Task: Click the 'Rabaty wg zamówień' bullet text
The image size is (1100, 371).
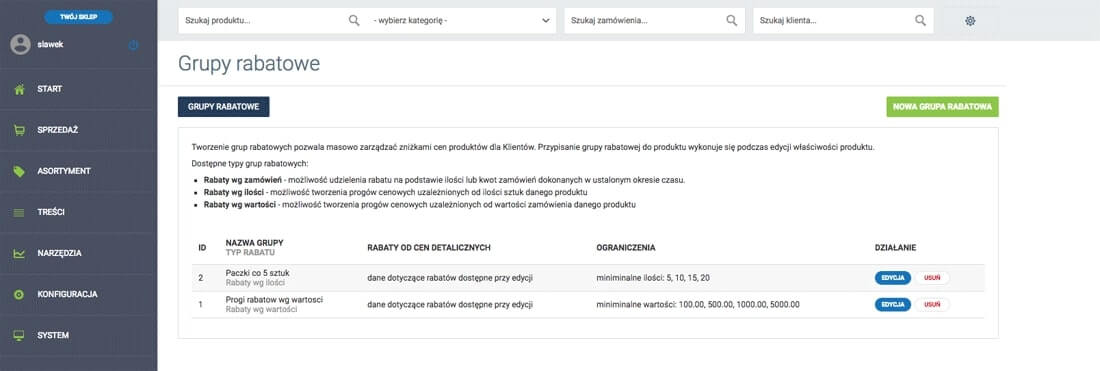Action: [x=243, y=180]
